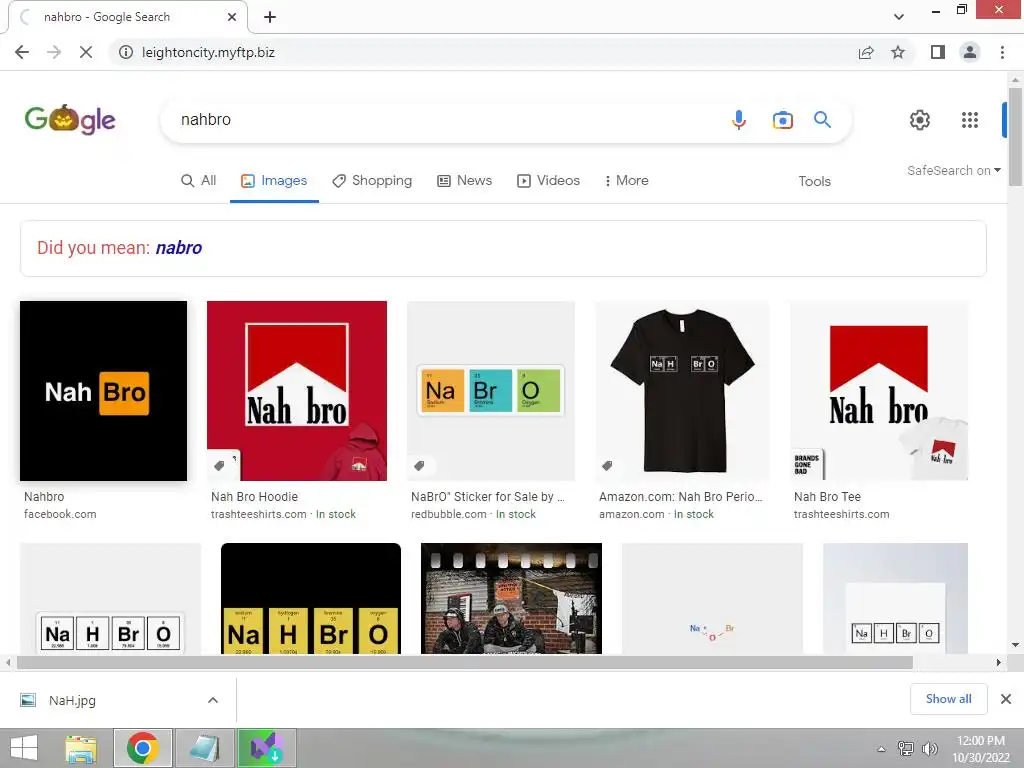Share this page icon in address bar
Viewport: 1024px width, 768px height.
pyautogui.click(x=866, y=52)
